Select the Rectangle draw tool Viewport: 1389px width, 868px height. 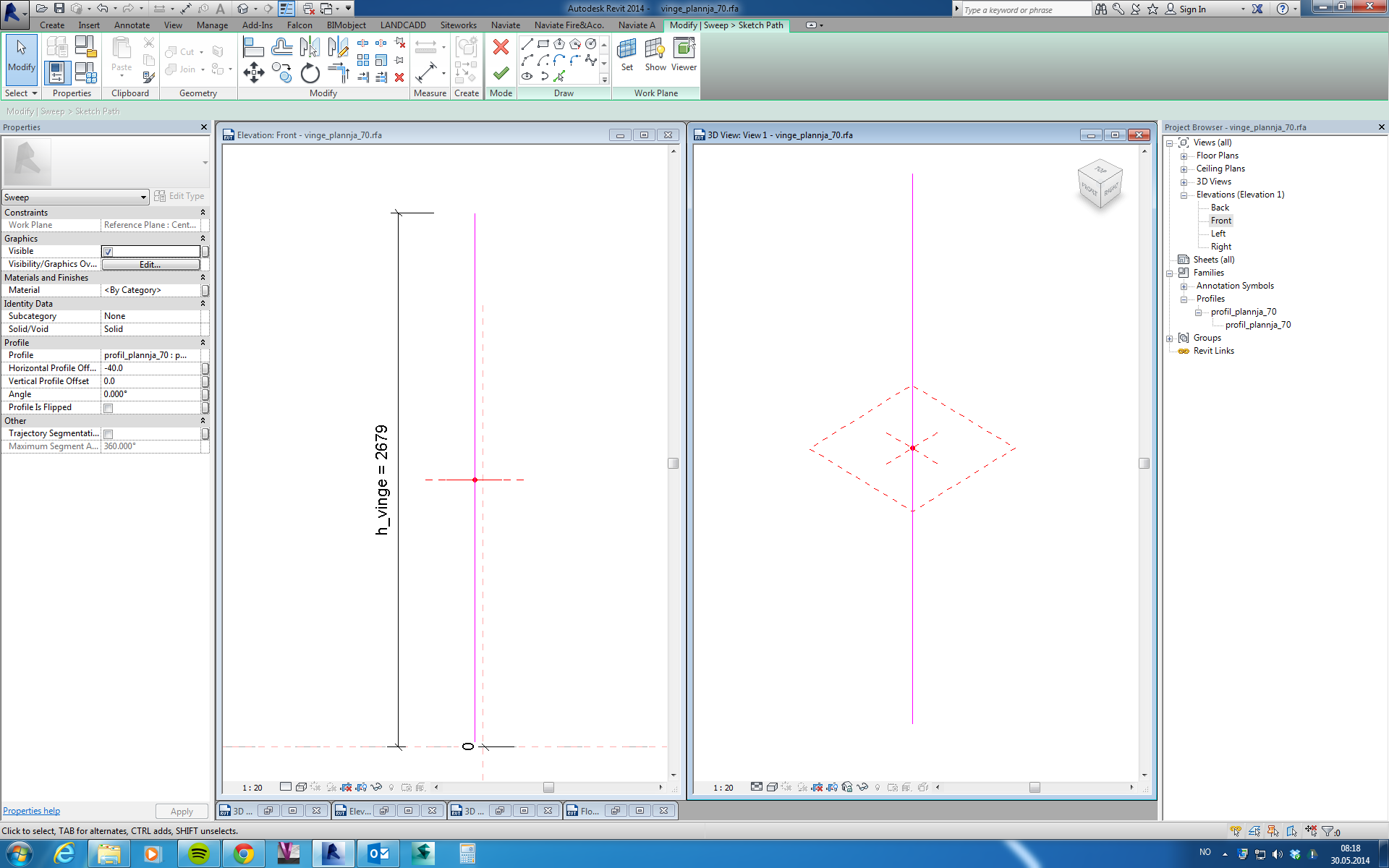pos(543,44)
